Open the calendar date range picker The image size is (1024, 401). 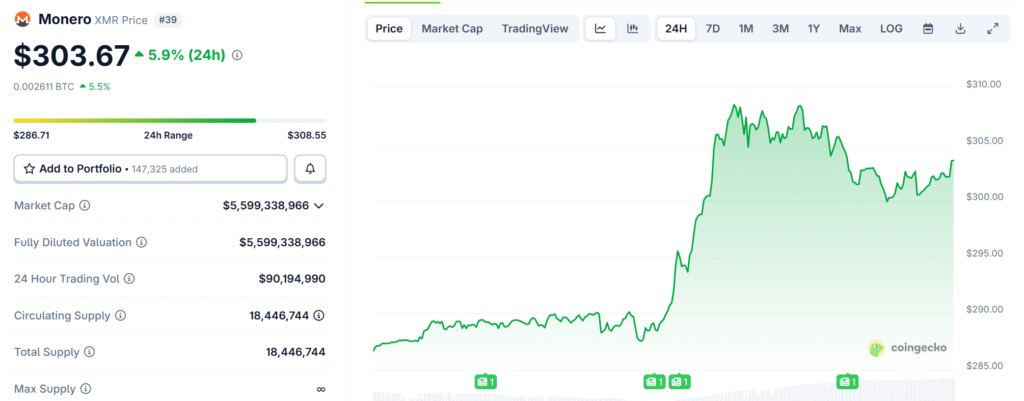[x=928, y=29]
